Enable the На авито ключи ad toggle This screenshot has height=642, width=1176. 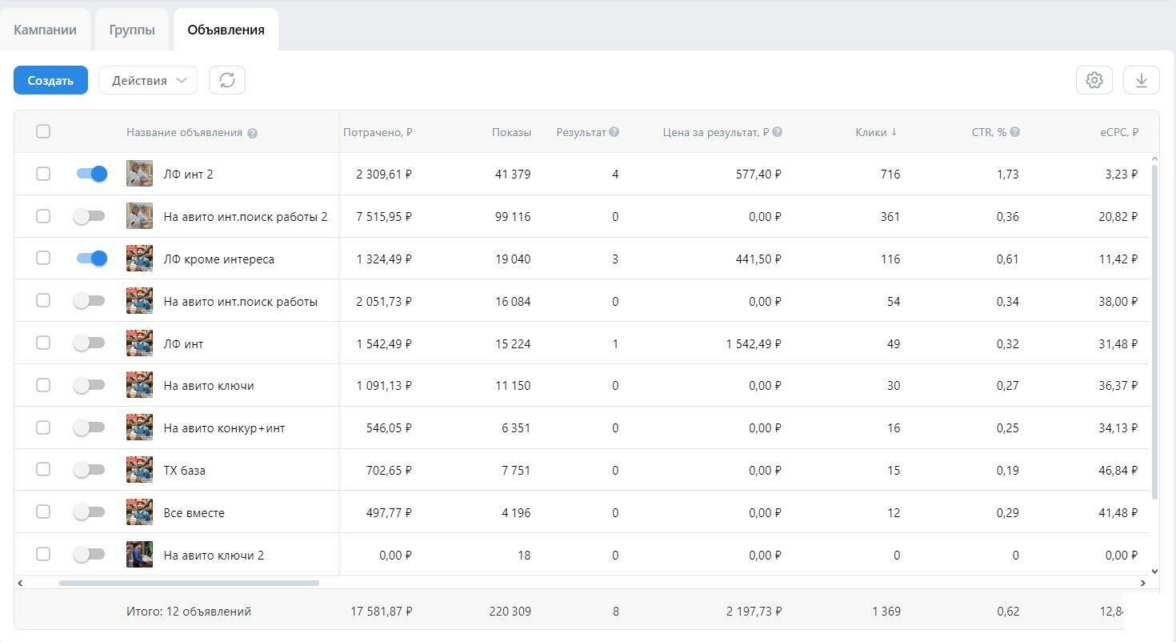tap(89, 386)
